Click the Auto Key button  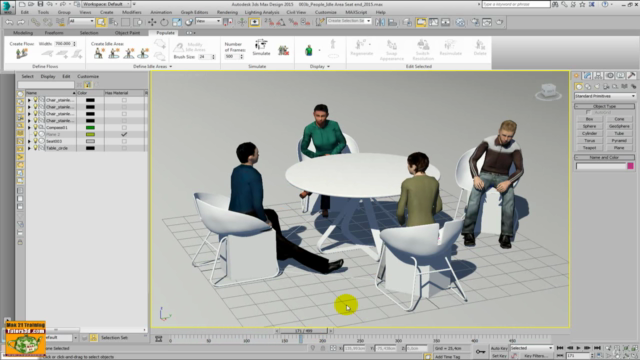[499, 348]
